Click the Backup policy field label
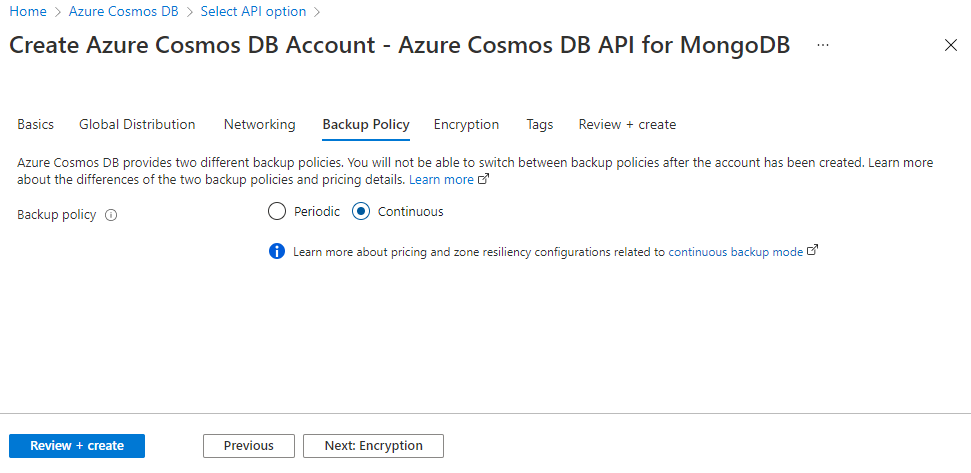Viewport: 971px width, 473px height. click(57, 215)
